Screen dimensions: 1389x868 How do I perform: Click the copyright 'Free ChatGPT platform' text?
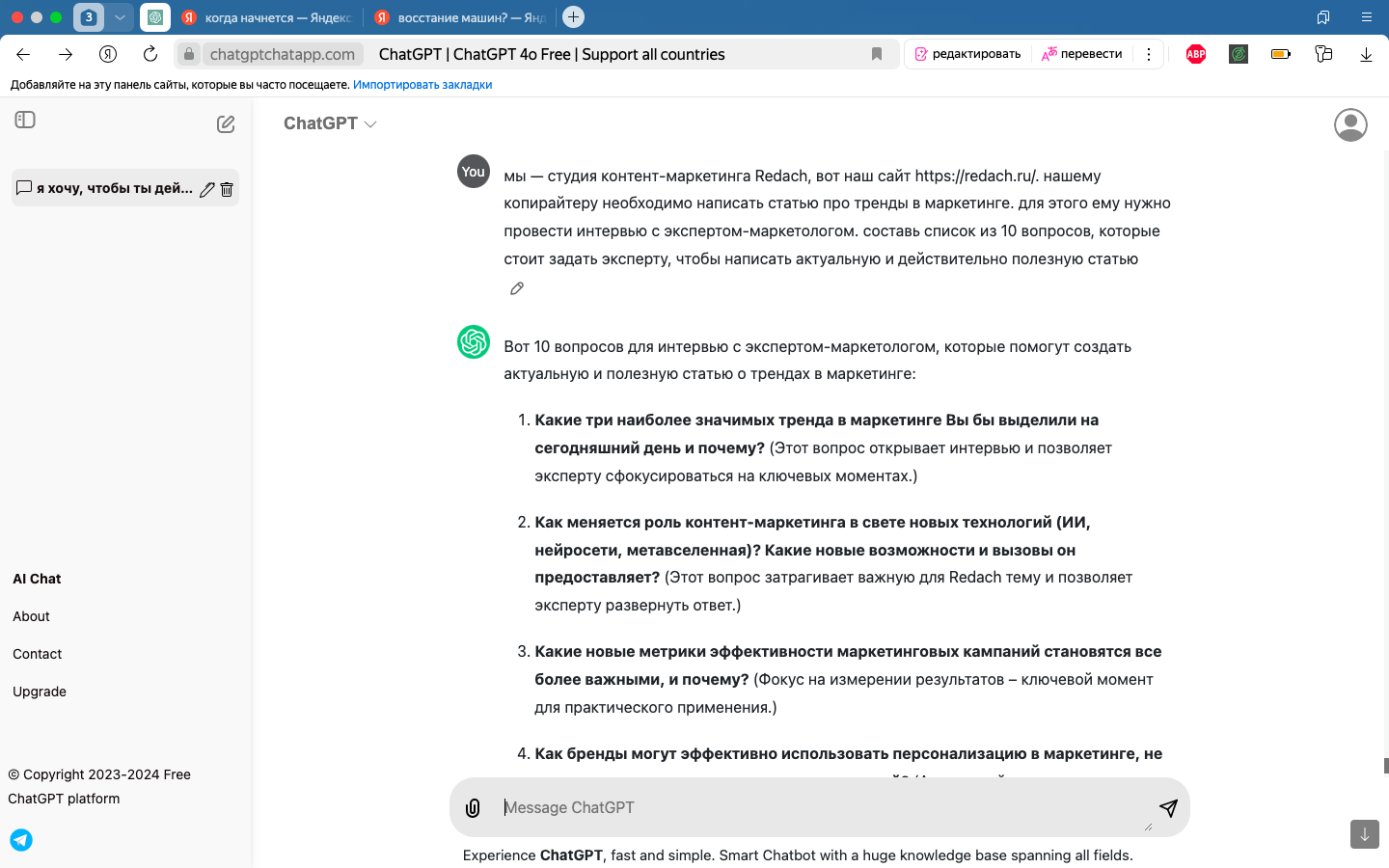click(x=99, y=786)
